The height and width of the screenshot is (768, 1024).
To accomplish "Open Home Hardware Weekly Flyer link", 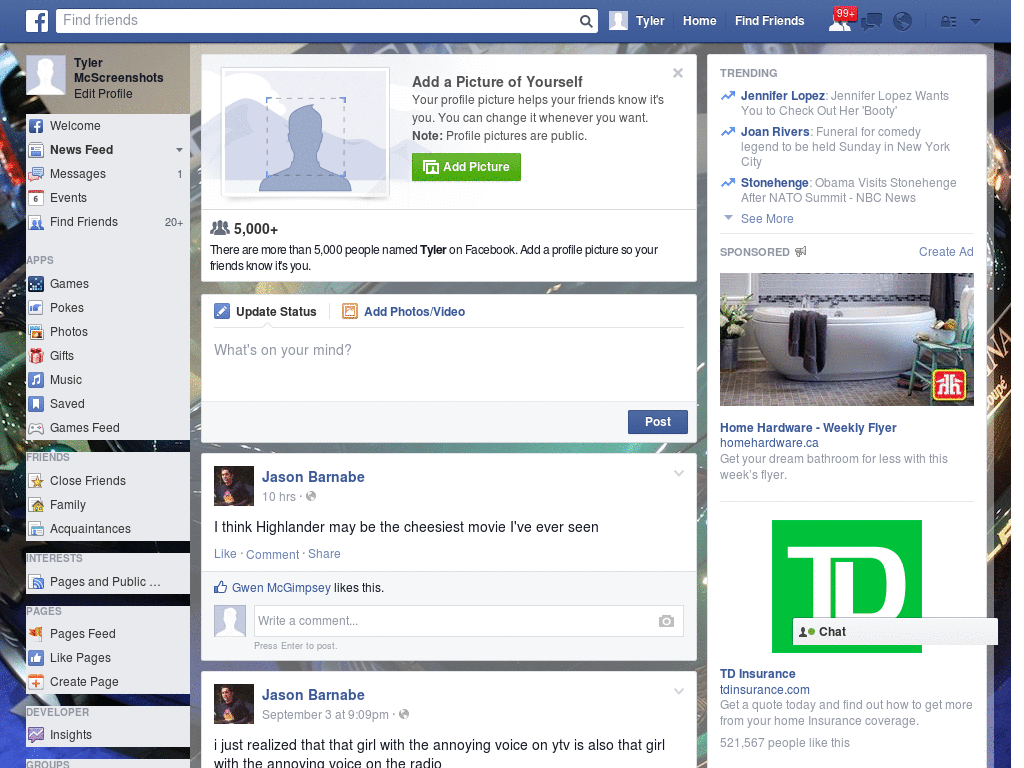I will pyautogui.click(x=808, y=428).
